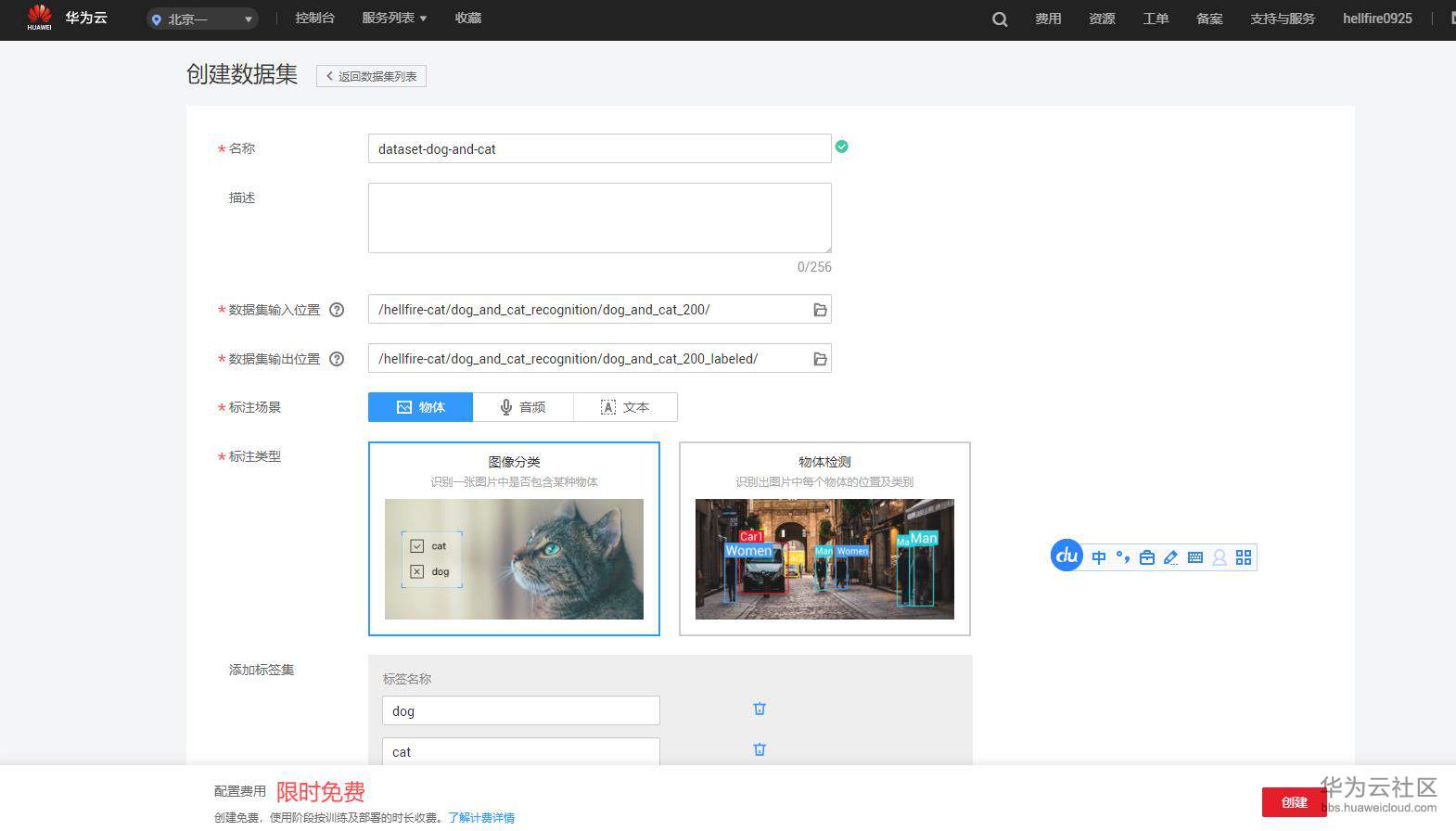The width and height of the screenshot is (1456, 831).
Task: Go back to the dataset list
Action: [x=371, y=76]
